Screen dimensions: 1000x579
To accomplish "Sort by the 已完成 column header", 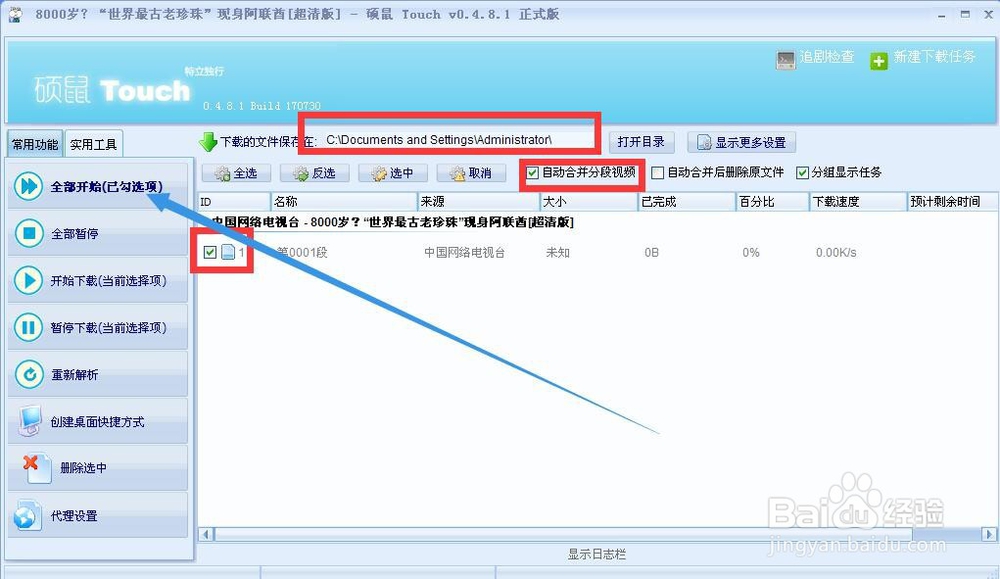I will 688,202.
